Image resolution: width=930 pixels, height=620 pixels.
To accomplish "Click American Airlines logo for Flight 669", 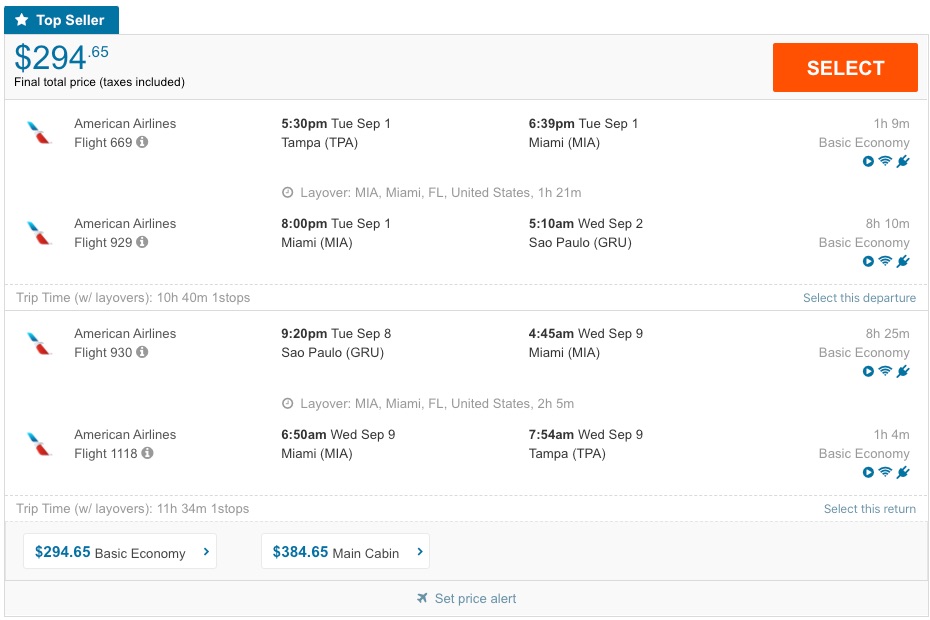I will (x=39, y=133).
